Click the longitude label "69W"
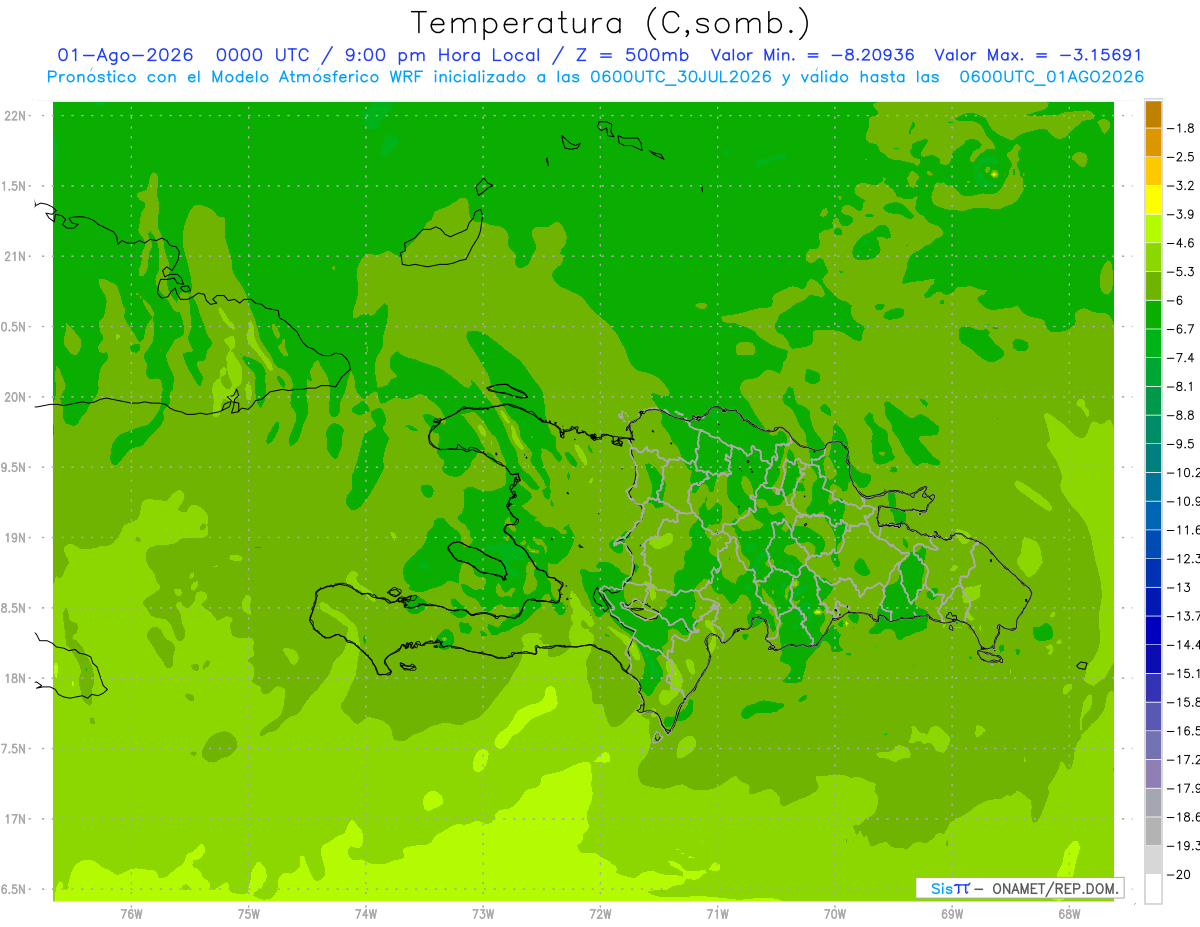Viewport: 1200px width, 927px height. (952, 914)
